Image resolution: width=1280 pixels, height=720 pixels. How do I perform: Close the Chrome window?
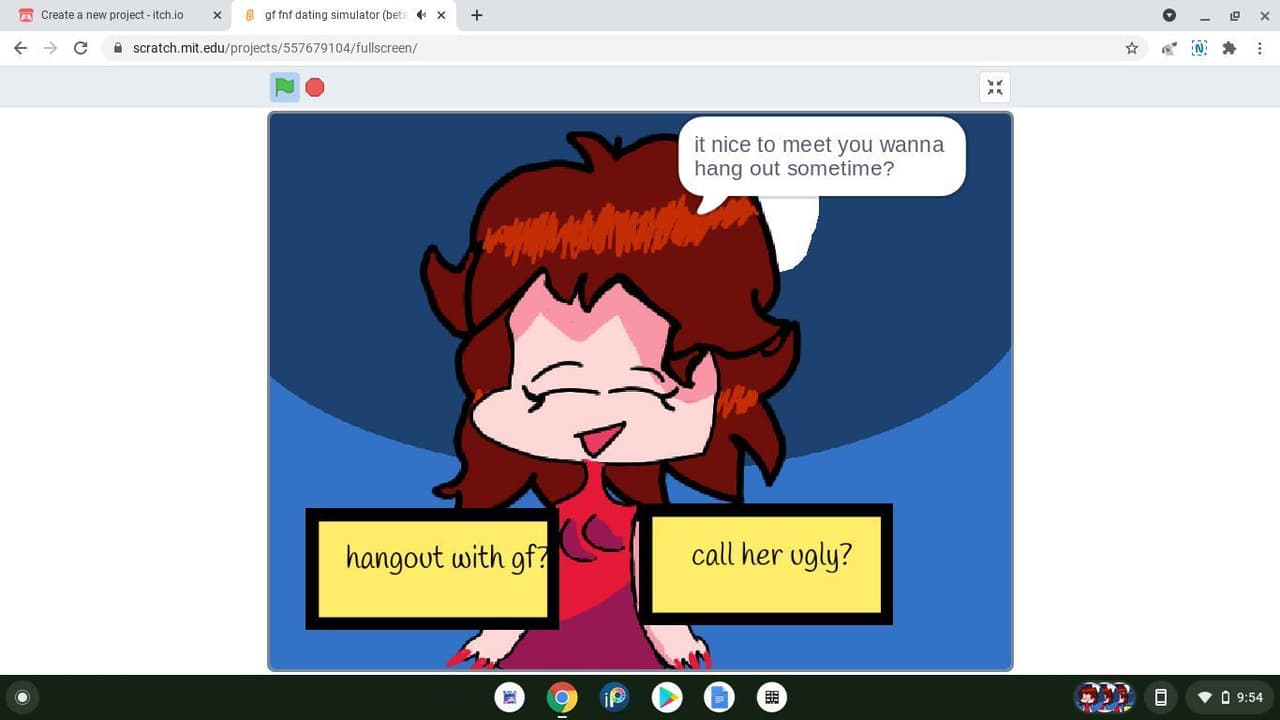1263,15
